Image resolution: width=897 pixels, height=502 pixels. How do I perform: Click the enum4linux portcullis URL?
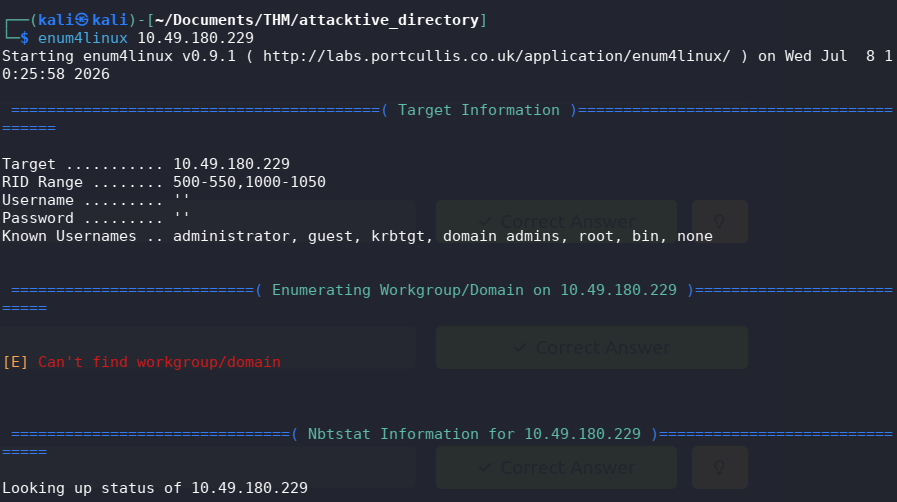(x=497, y=56)
